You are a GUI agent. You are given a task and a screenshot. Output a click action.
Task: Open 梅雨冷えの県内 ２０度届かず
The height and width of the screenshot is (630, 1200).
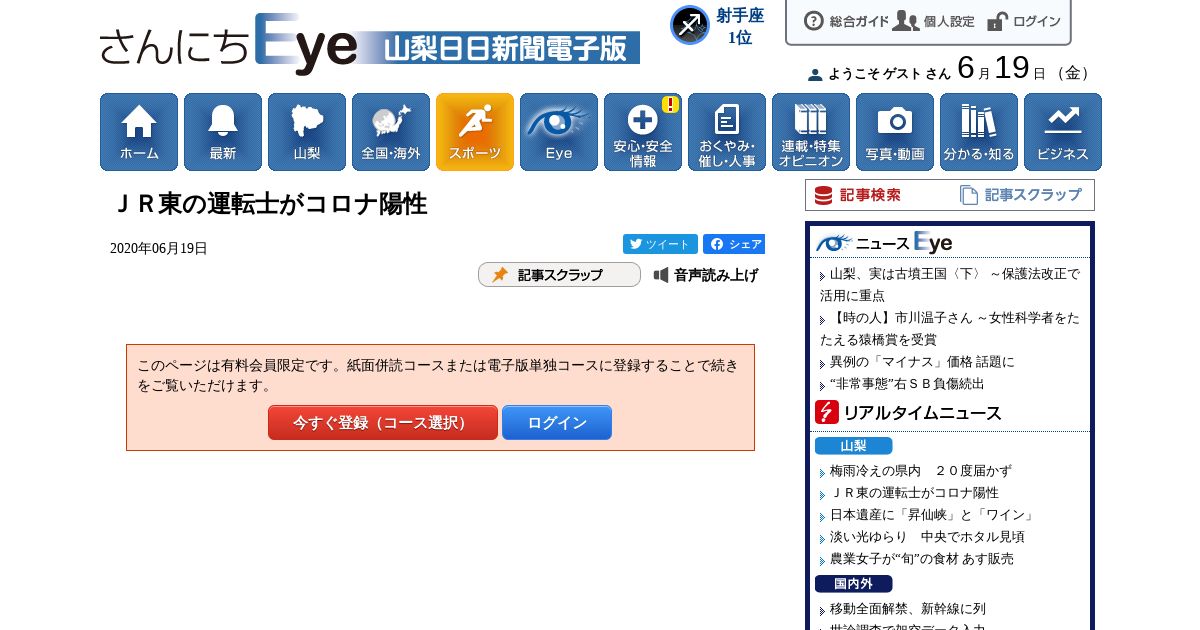pyautogui.click(x=921, y=471)
